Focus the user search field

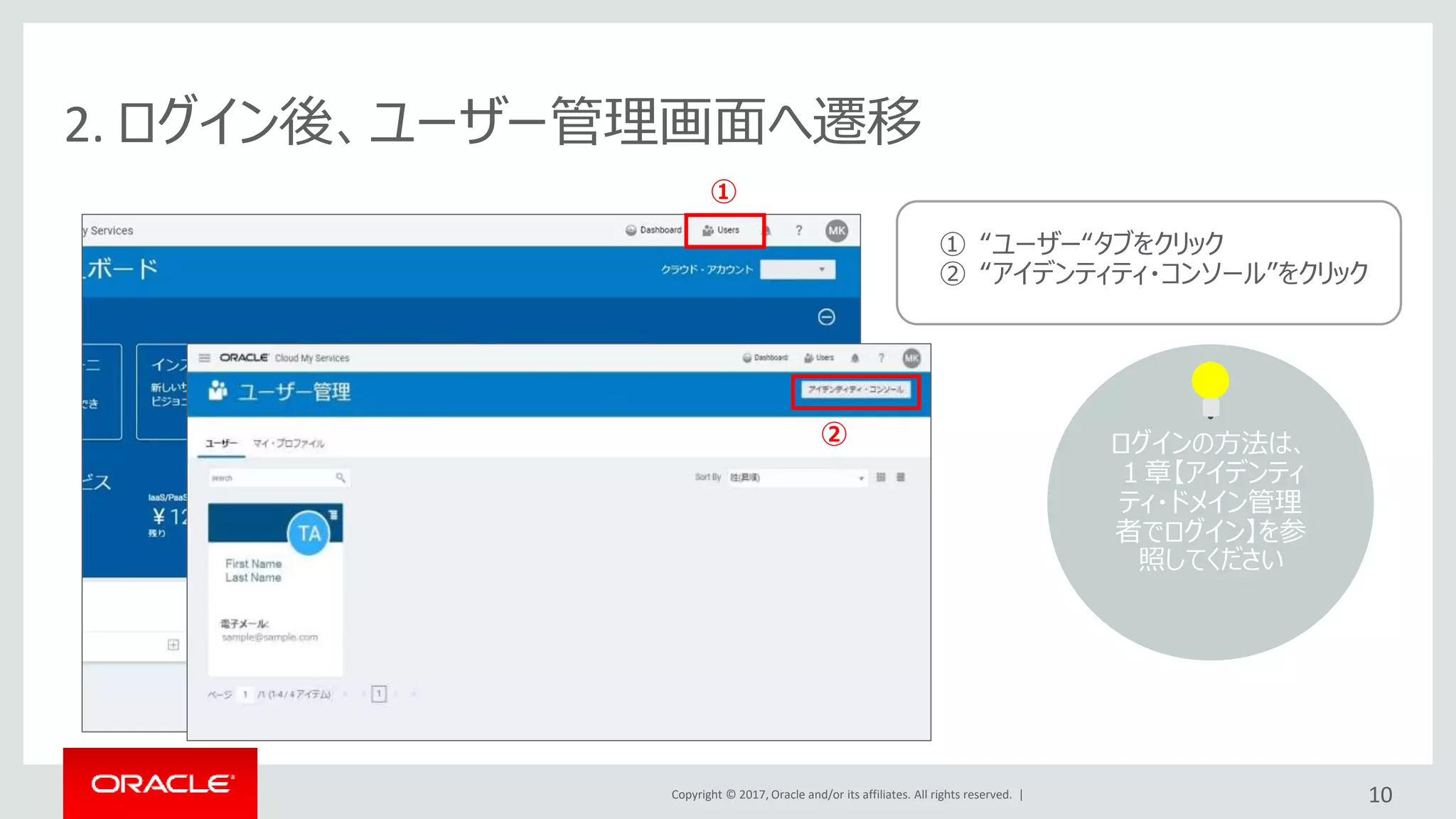tap(278, 478)
